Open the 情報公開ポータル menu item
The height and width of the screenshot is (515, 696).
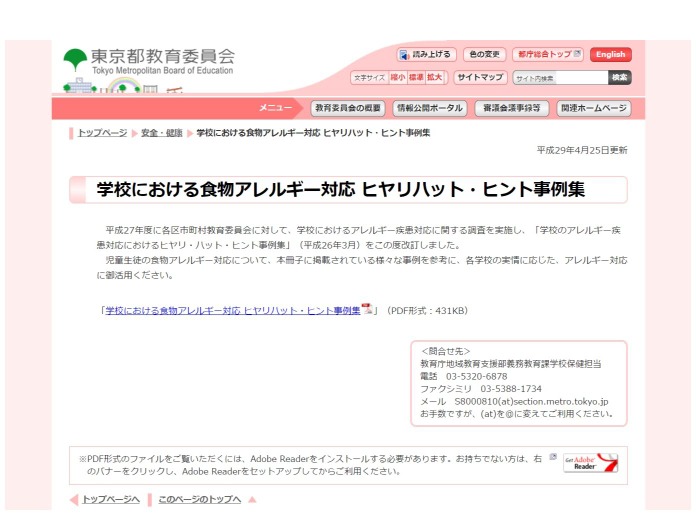[430, 108]
